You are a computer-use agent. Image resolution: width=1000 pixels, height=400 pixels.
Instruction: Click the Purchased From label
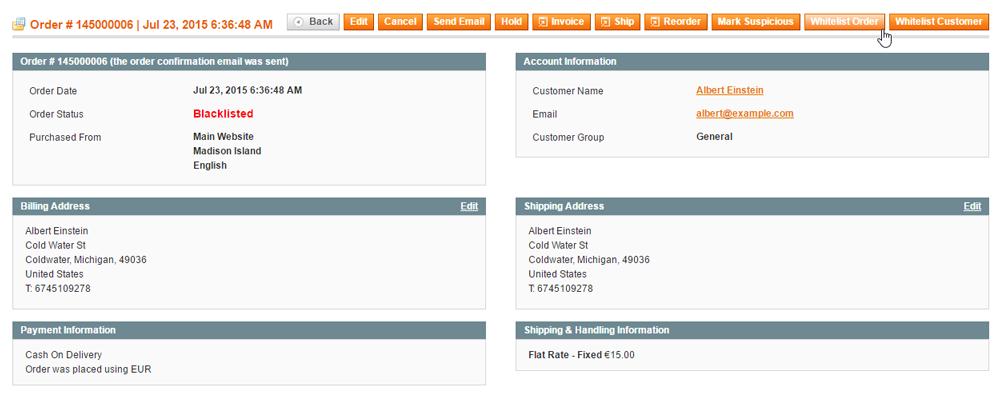[x=65, y=137]
